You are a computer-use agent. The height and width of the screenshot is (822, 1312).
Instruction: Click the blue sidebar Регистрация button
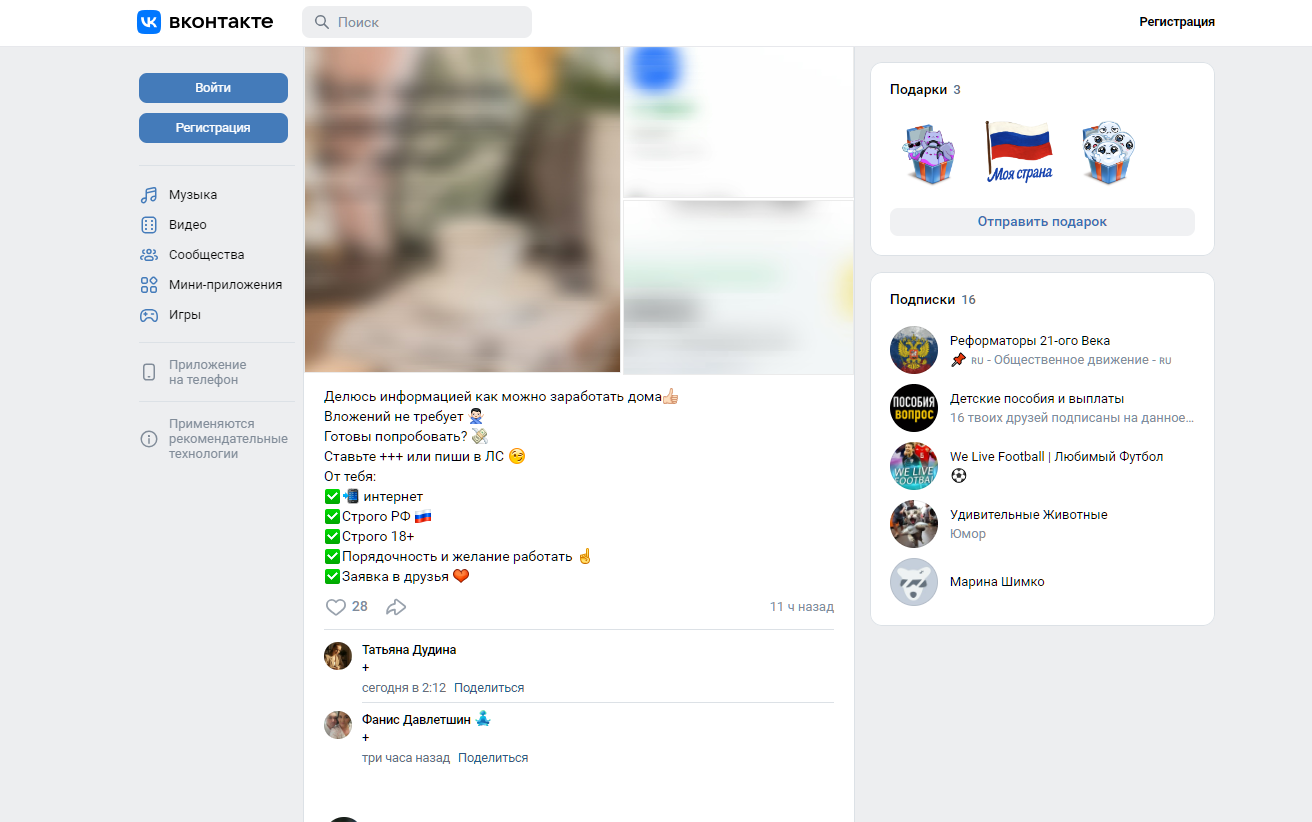click(213, 128)
